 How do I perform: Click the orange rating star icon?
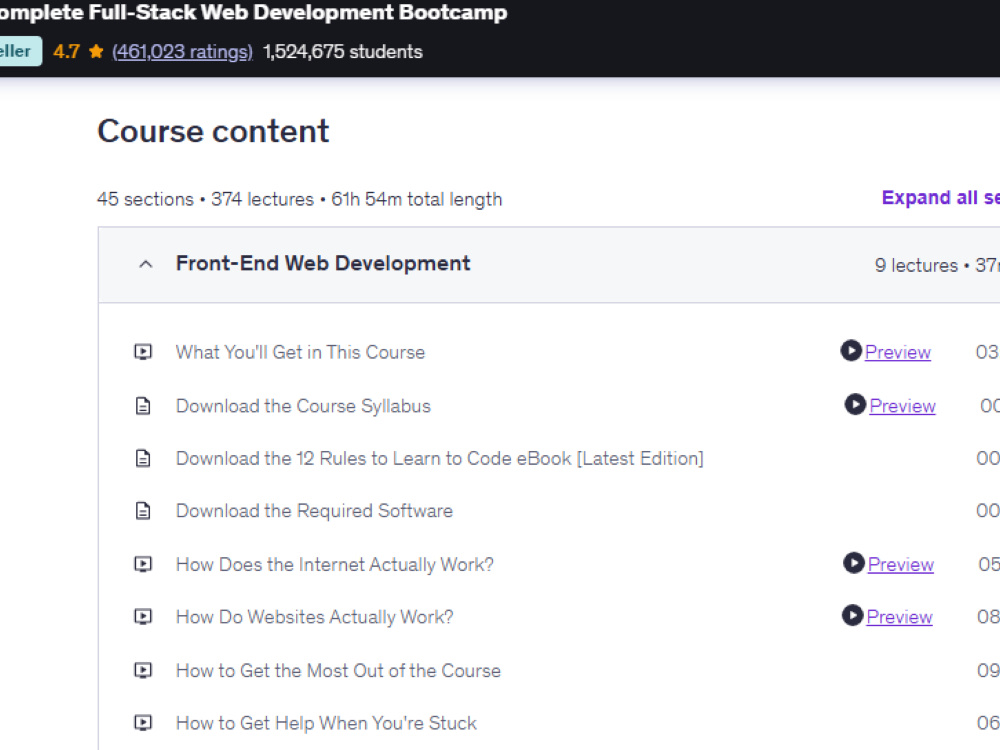[x=96, y=51]
